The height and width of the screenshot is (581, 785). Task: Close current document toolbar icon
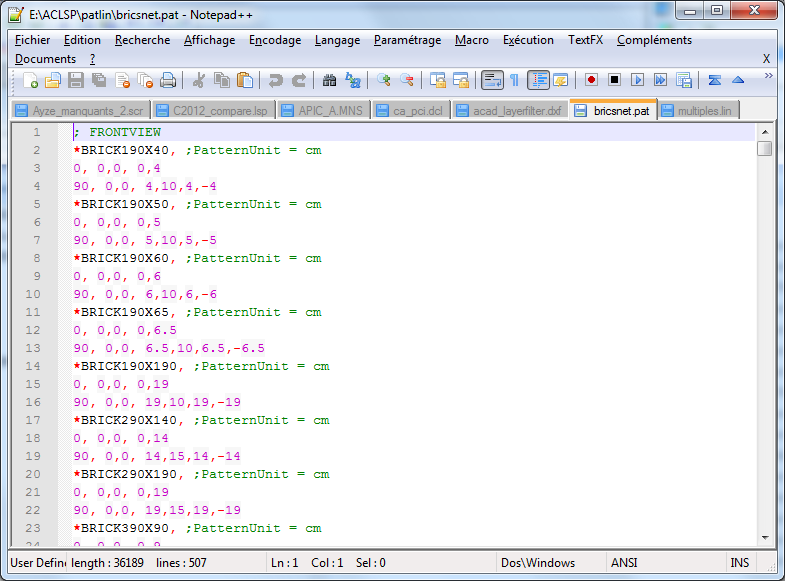point(122,80)
